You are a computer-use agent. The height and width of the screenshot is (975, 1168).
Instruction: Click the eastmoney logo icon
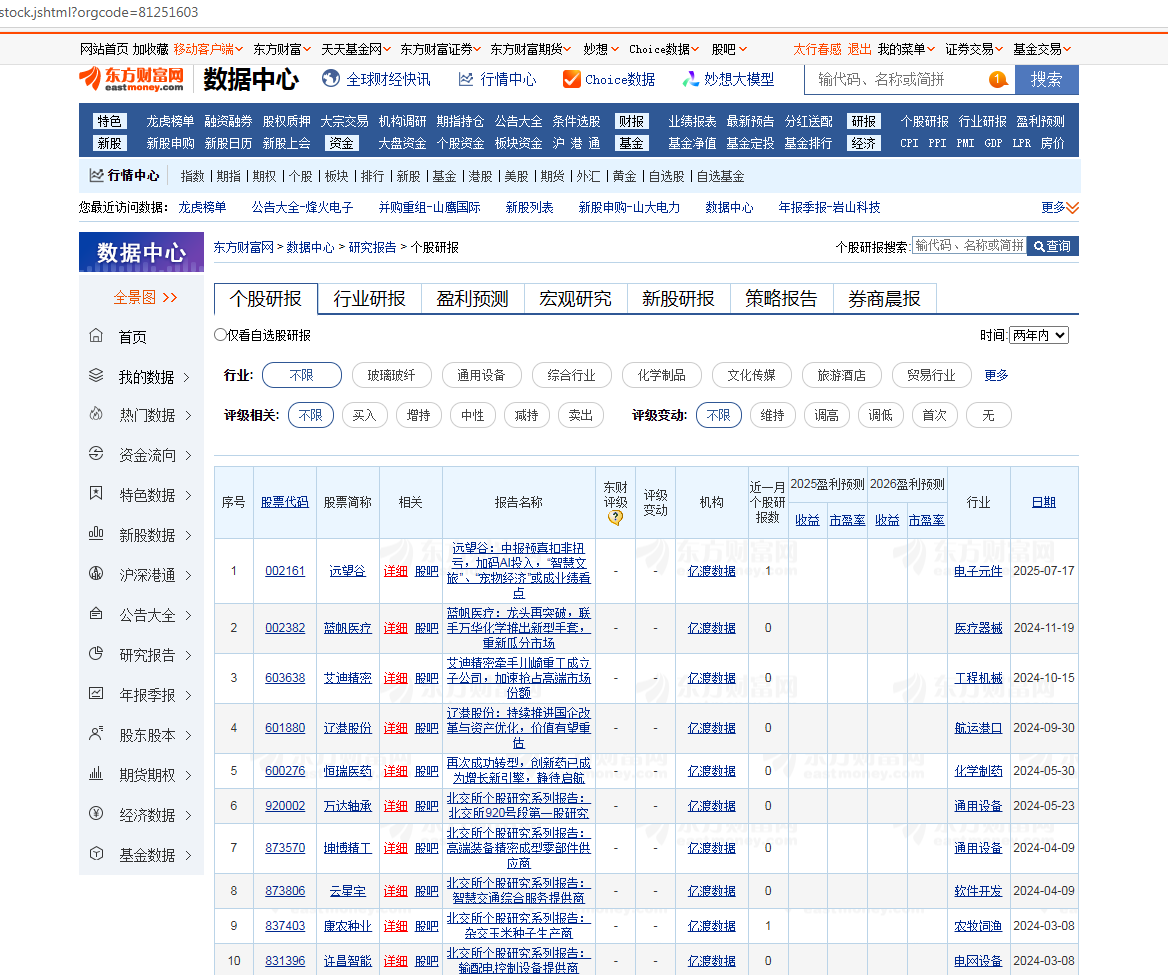(131, 78)
